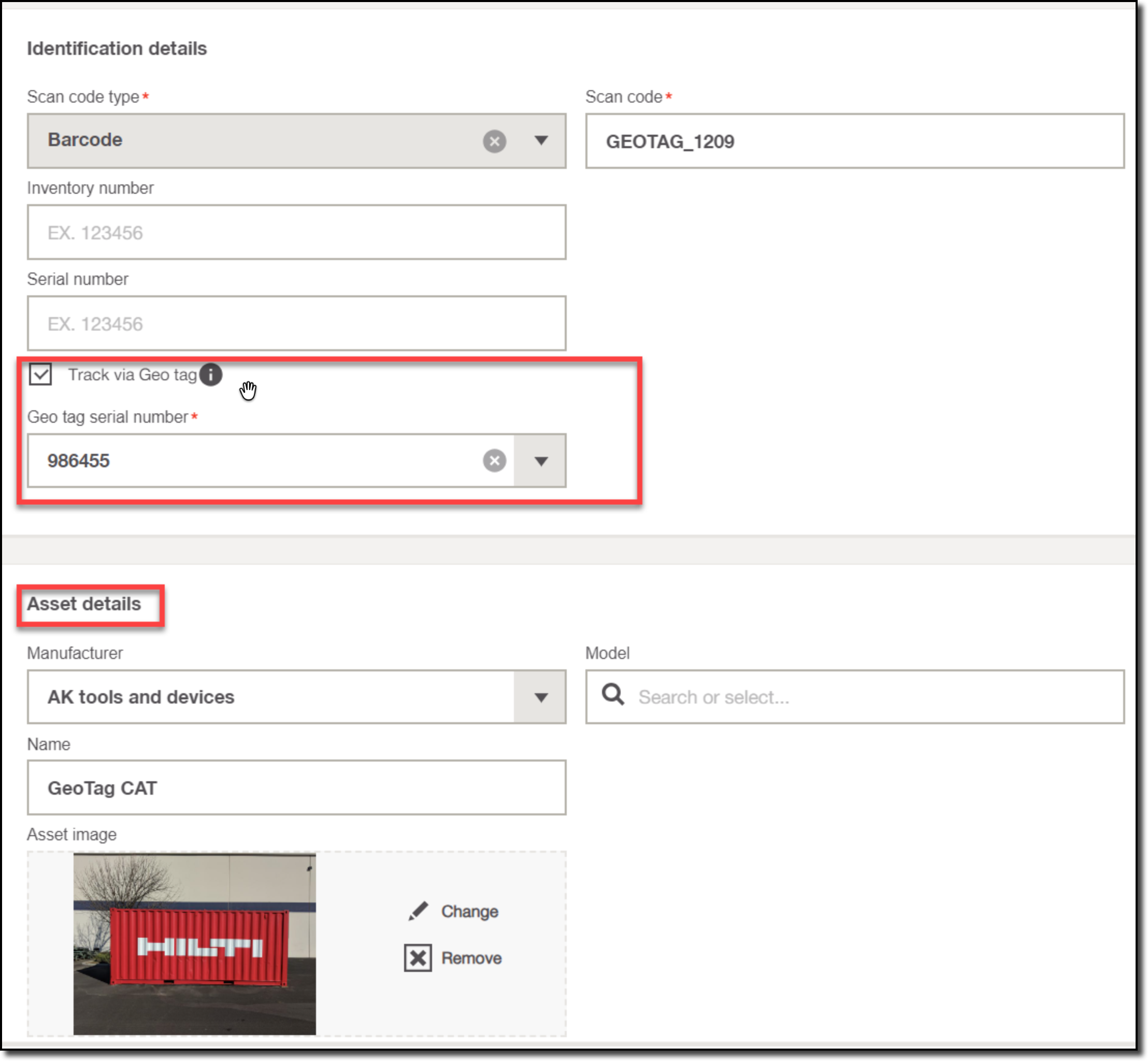The image size is (1148, 1061).
Task: Click the Hilti container asset image thumbnail
Action: tap(194, 944)
